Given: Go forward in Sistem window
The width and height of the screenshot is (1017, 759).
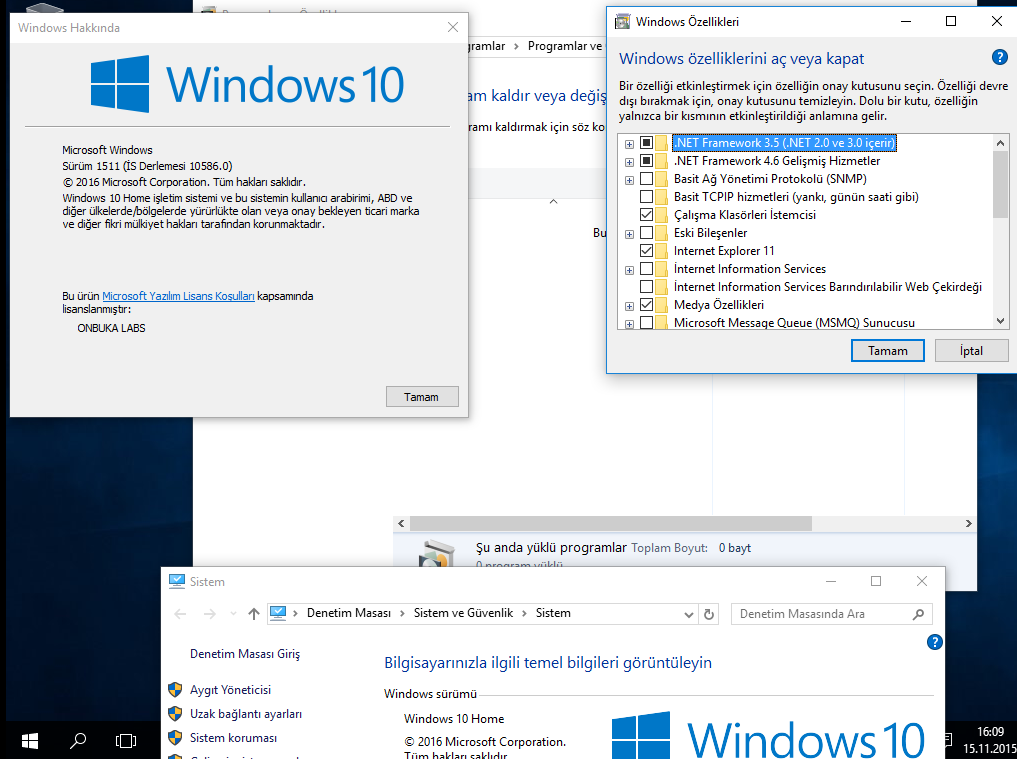Looking at the screenshot, I should pos(209,614).
